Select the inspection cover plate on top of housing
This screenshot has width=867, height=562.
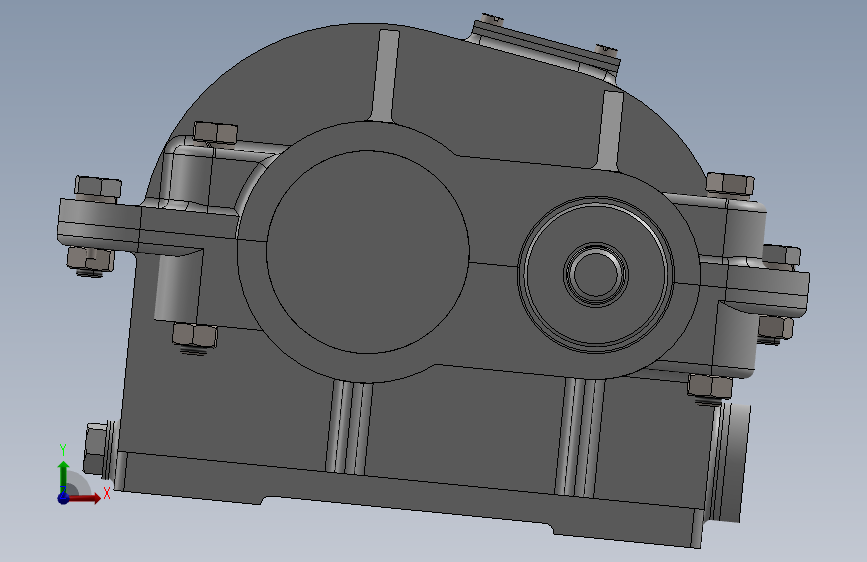545,47
